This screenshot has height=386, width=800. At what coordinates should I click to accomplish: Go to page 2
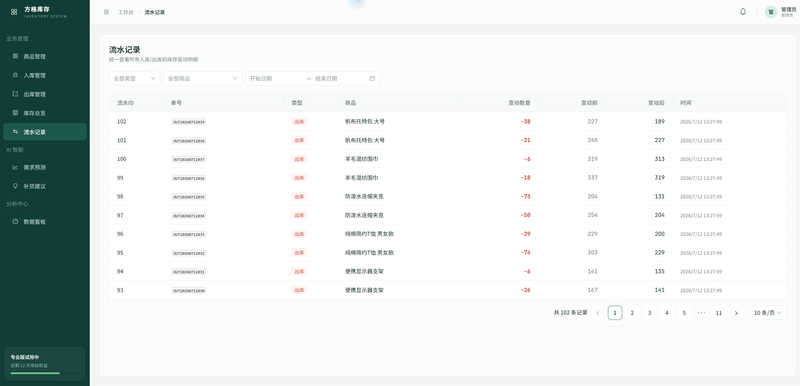pos(632,313)
